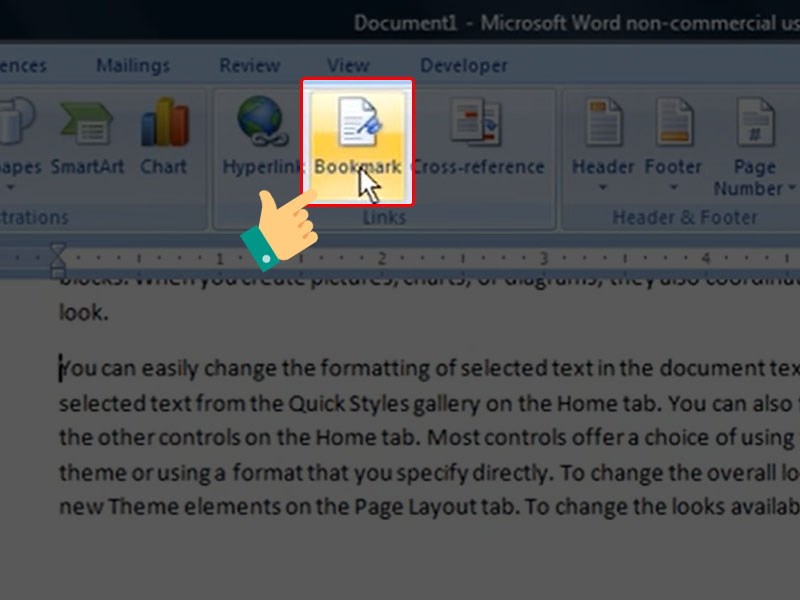Click the Page Number icon

755,122
